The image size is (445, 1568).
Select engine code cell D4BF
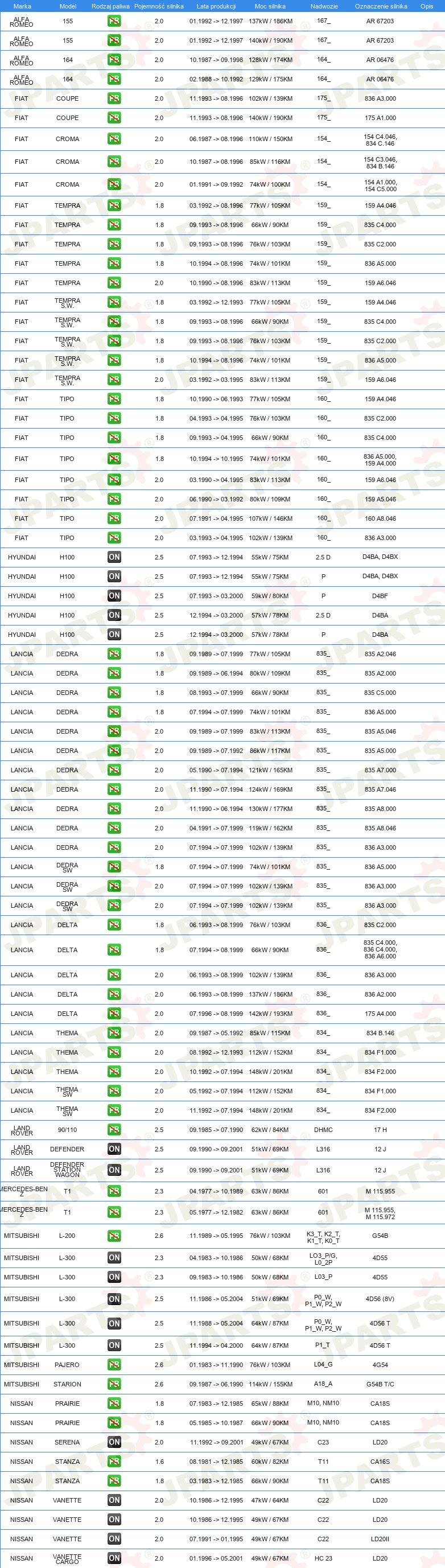[x=380, y=596]
